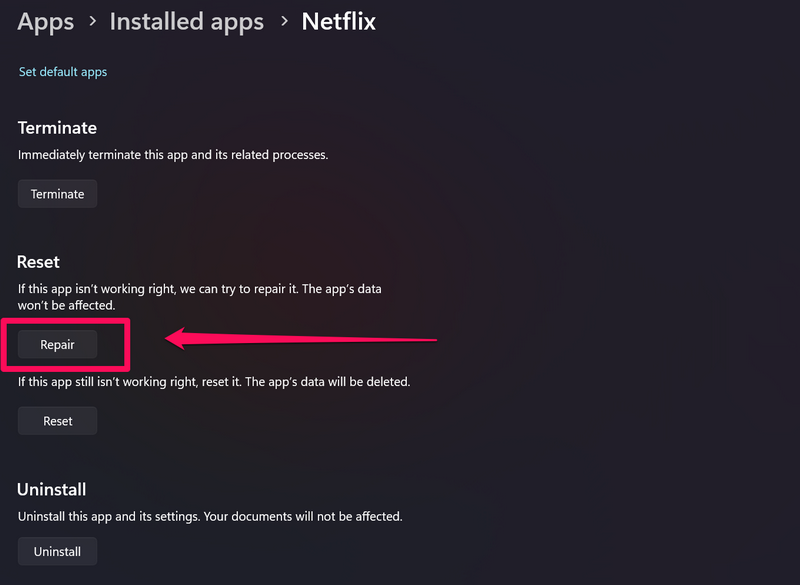This screenshot has height=585, width=800.
Task: Click the button in the Uninstall section
Action: pos(57,551)
